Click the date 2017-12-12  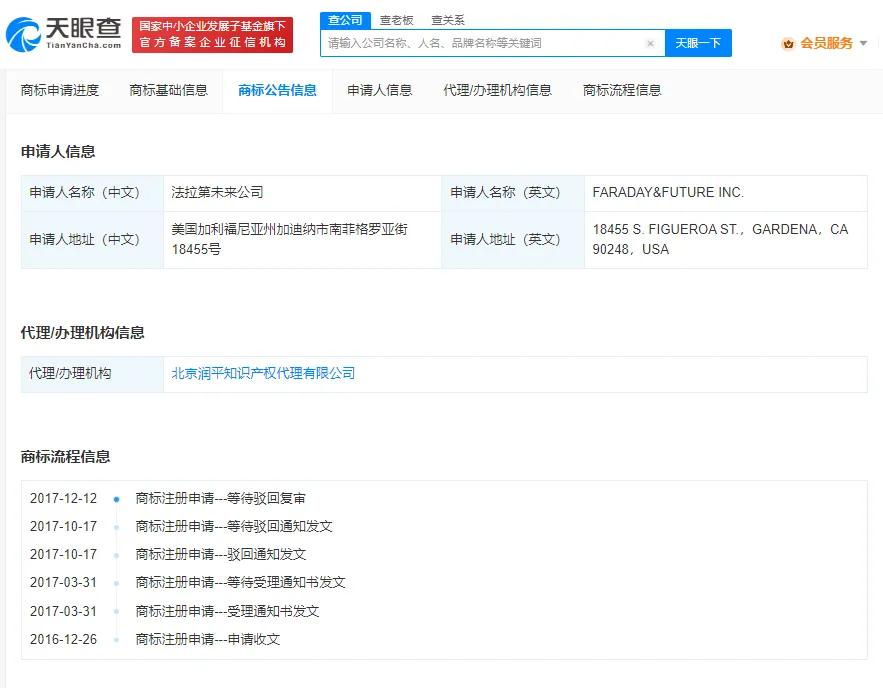tap(63, 498)
